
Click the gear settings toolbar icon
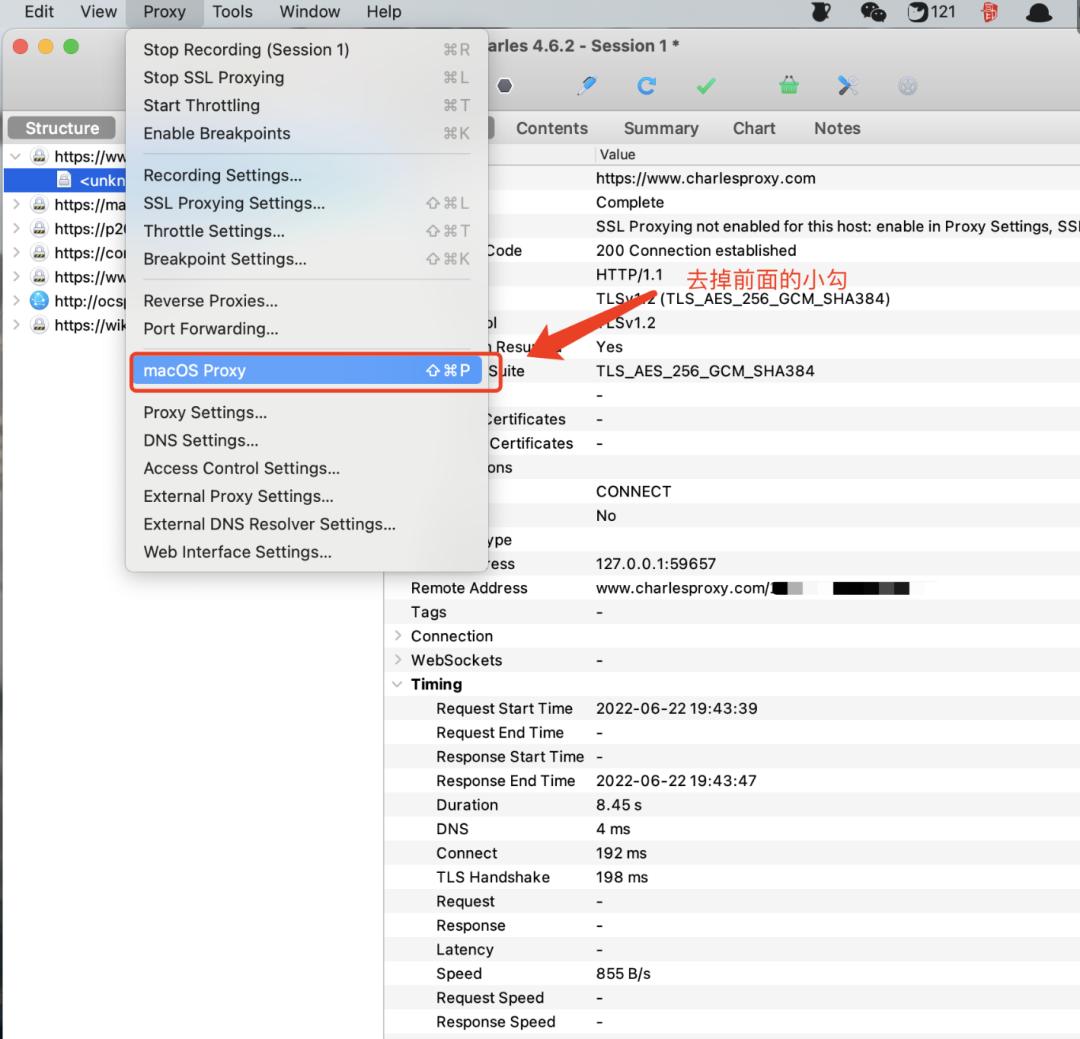908,86
